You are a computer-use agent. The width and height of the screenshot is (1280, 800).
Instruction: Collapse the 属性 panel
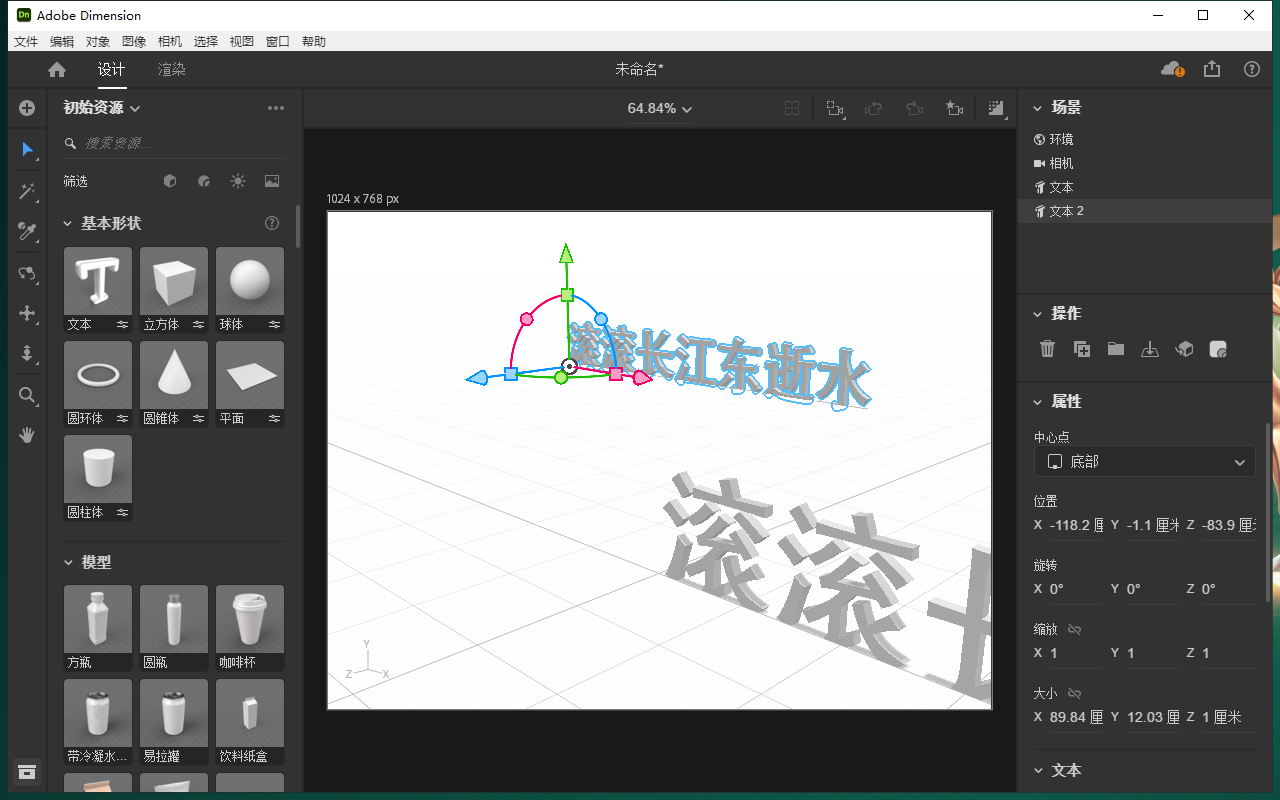point(1037,402)
